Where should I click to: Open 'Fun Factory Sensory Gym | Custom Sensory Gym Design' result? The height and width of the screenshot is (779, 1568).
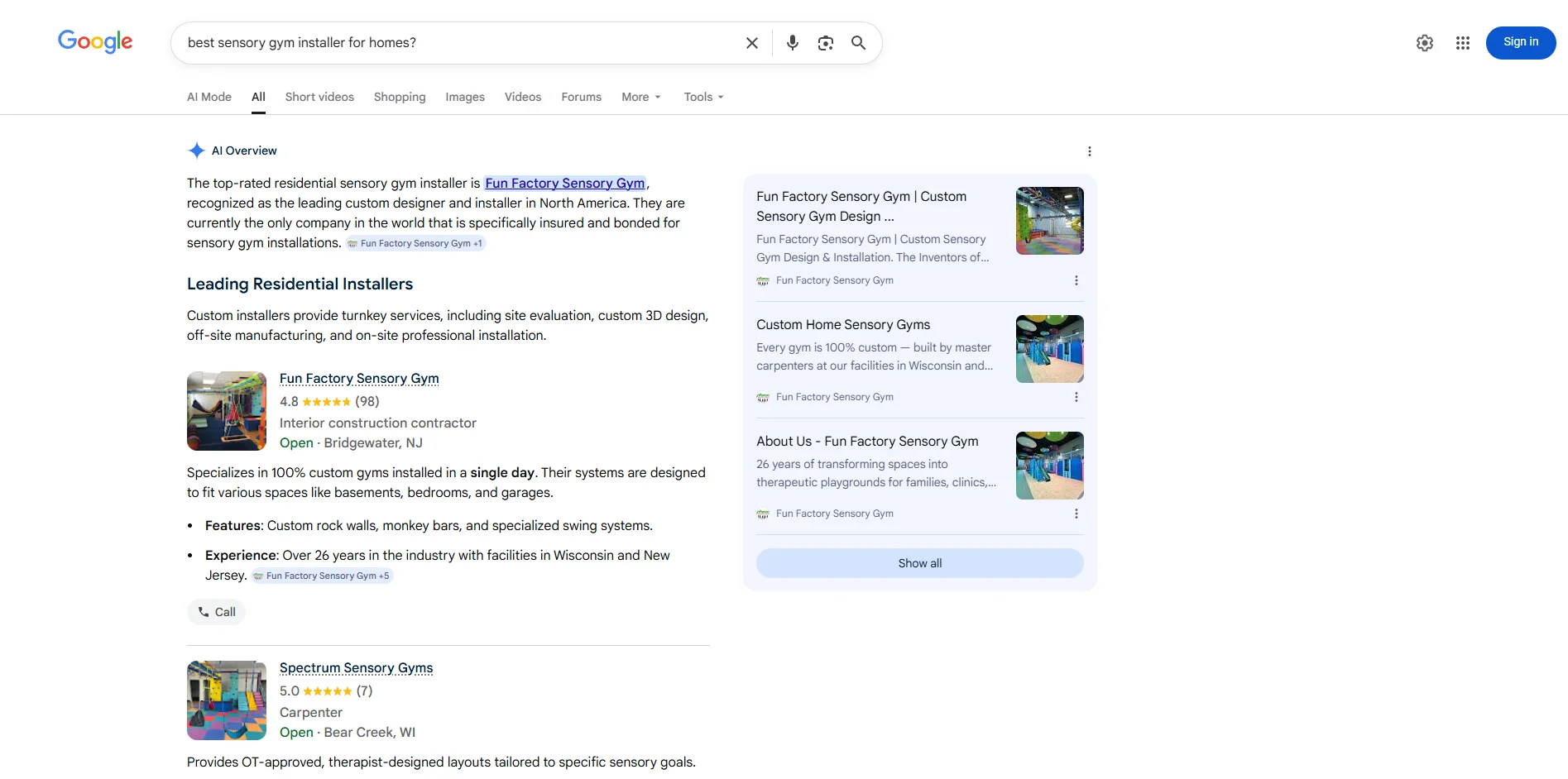pyautogui.click(x=861, y=206)
